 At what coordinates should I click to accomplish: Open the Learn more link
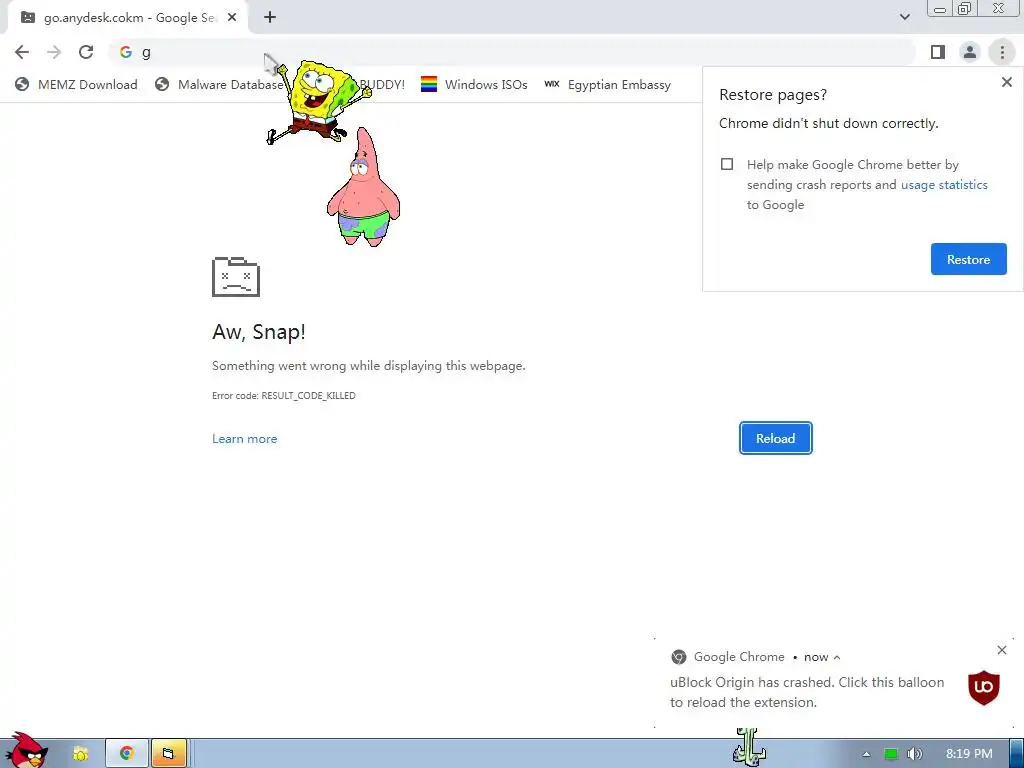pyautogui.click(x=244, y=439)
